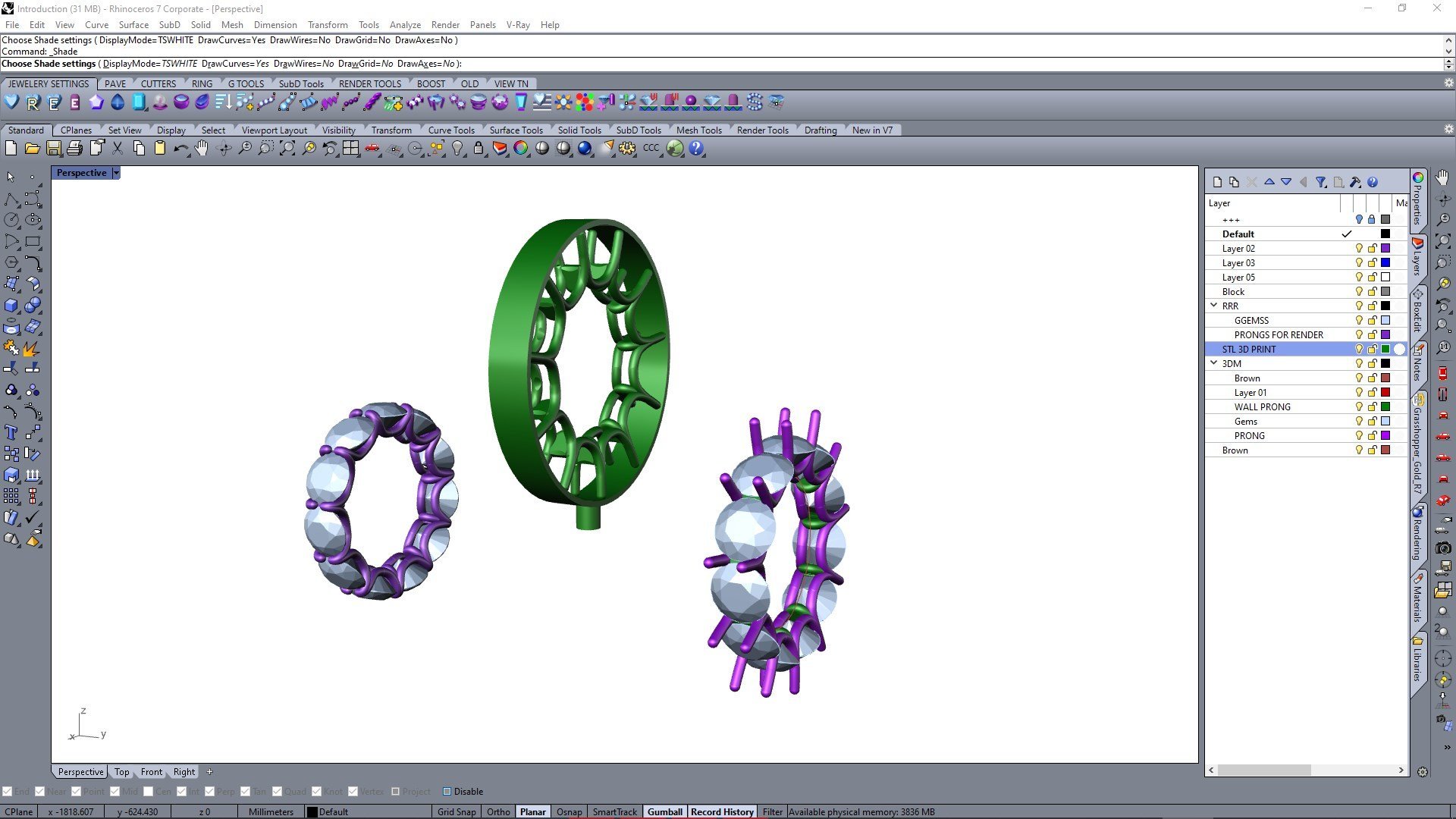1456x819 pixels.
Task: Open the layer filter funnel icon
Action: coord(1320,182)
